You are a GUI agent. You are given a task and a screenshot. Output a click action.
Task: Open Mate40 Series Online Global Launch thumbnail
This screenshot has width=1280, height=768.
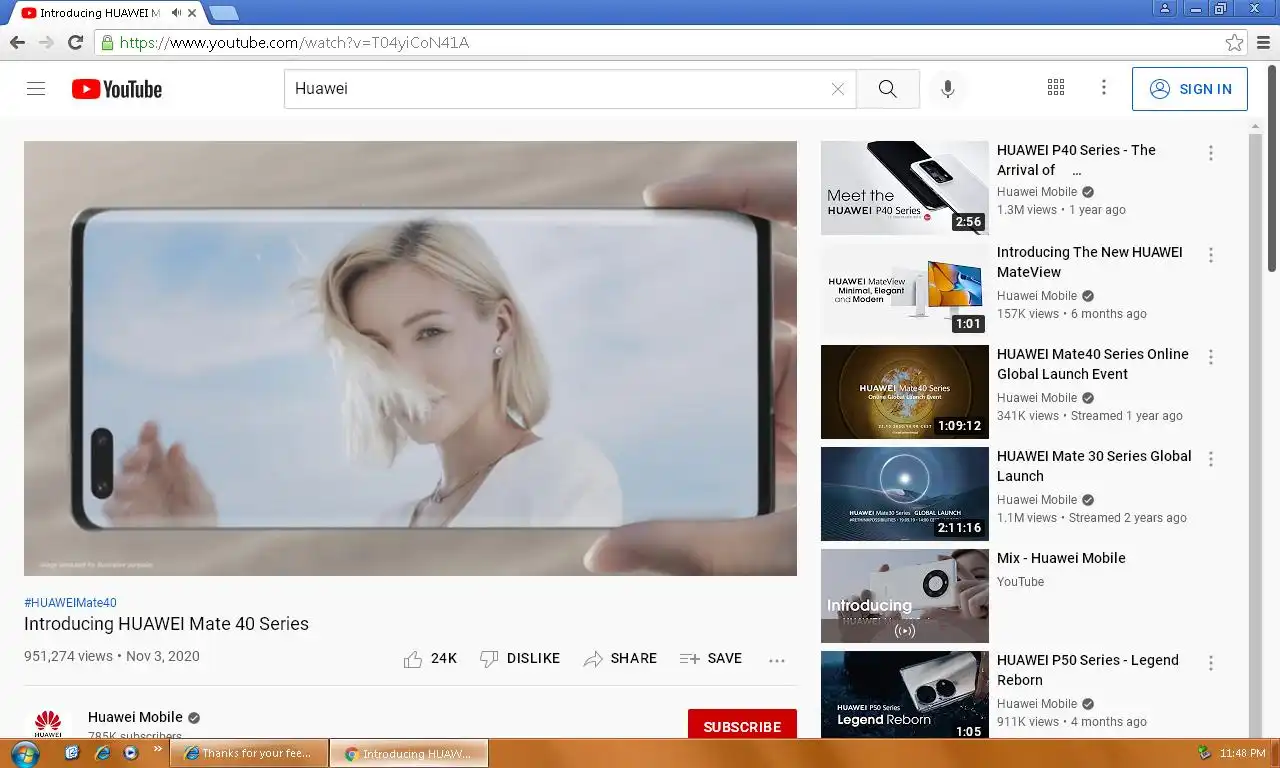click(x=904, y=392)
